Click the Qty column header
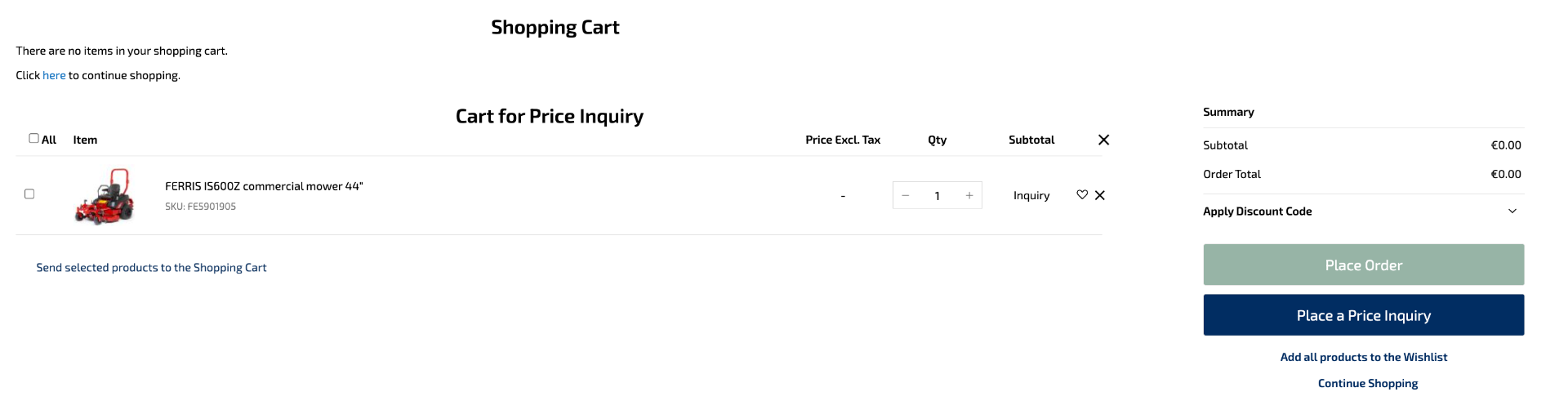Image resolution: width=1568 pixels, height=414 pixels. click(938, 140)
